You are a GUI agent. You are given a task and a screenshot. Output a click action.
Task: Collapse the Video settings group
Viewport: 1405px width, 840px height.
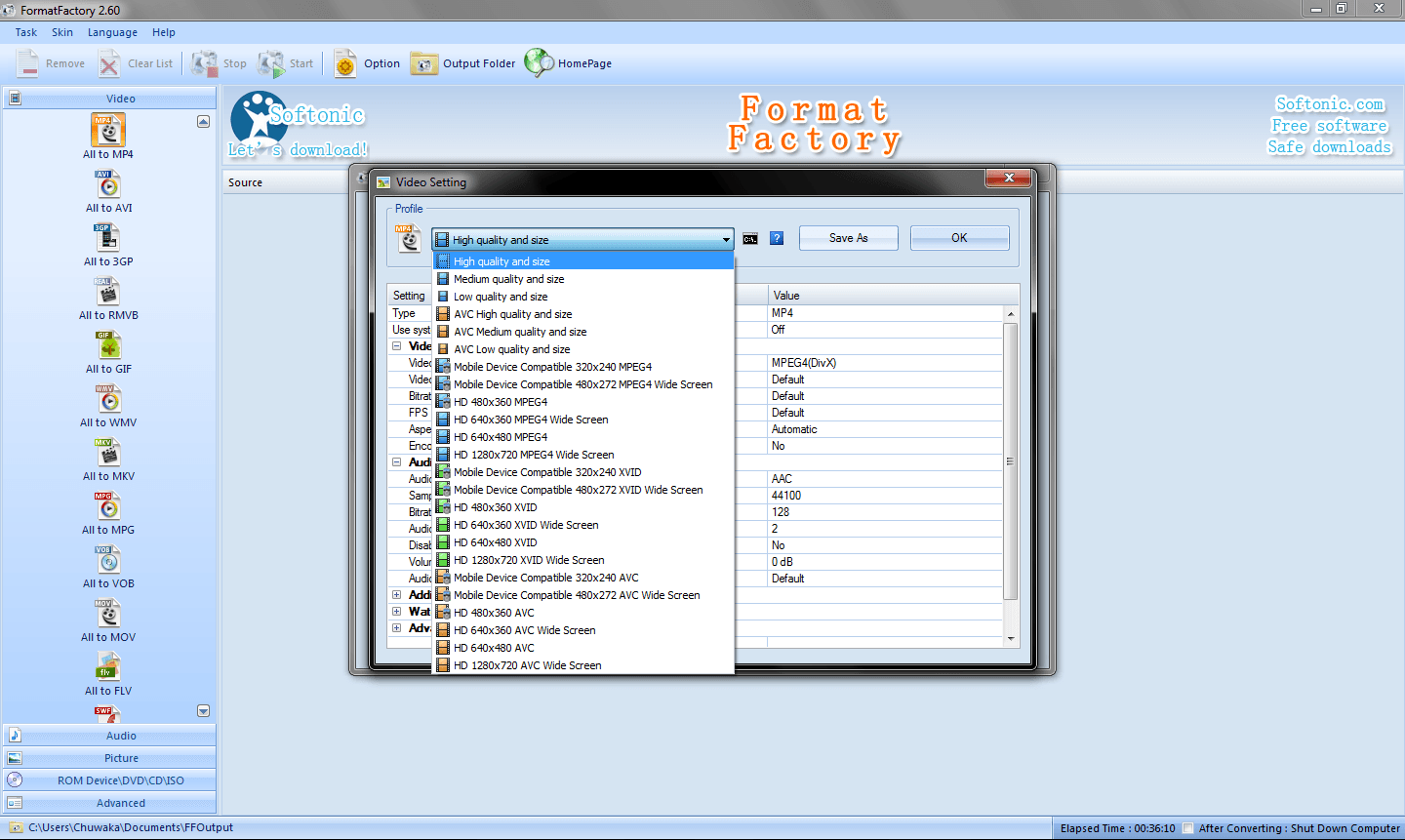(396, 345)
